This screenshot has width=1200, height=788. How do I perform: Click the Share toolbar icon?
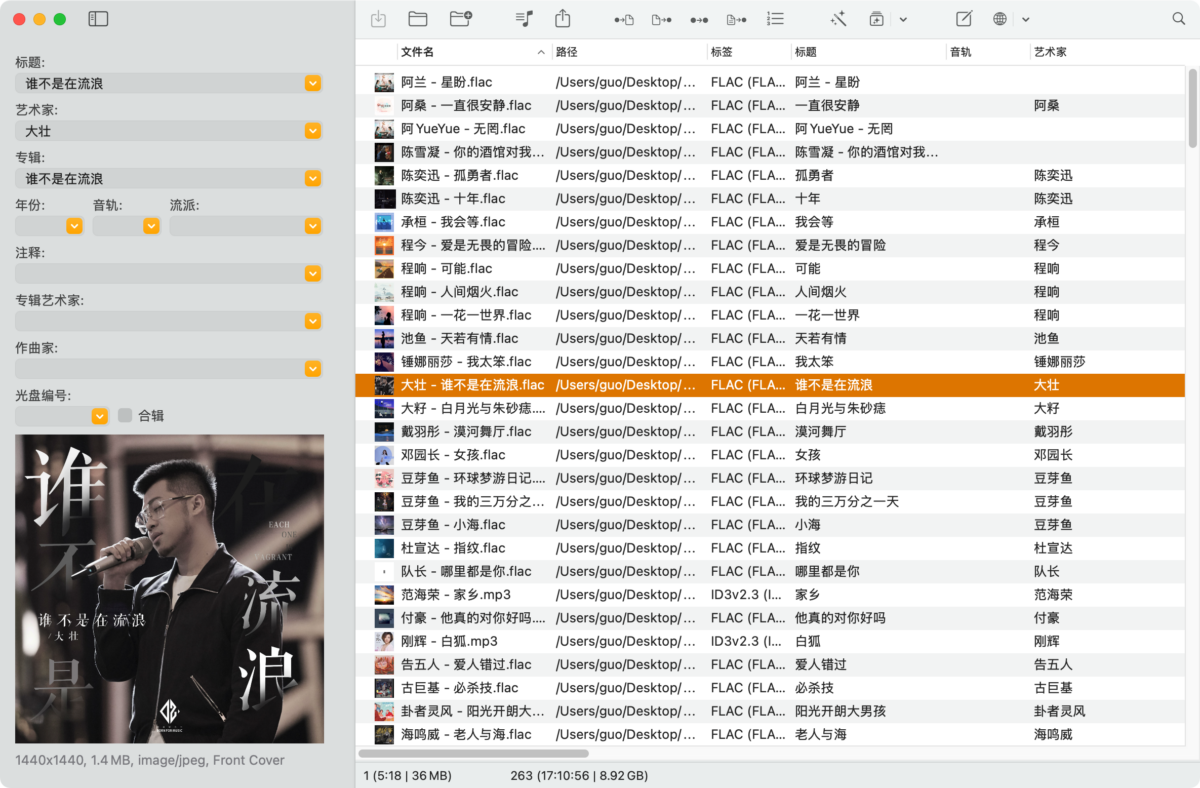tap(563, 19)
